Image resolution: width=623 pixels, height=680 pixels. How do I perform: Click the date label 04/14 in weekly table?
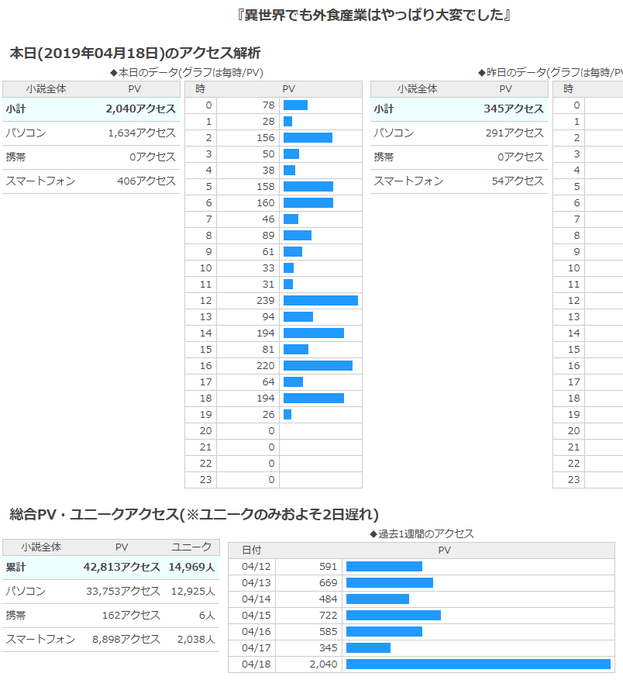click(256, 599)
